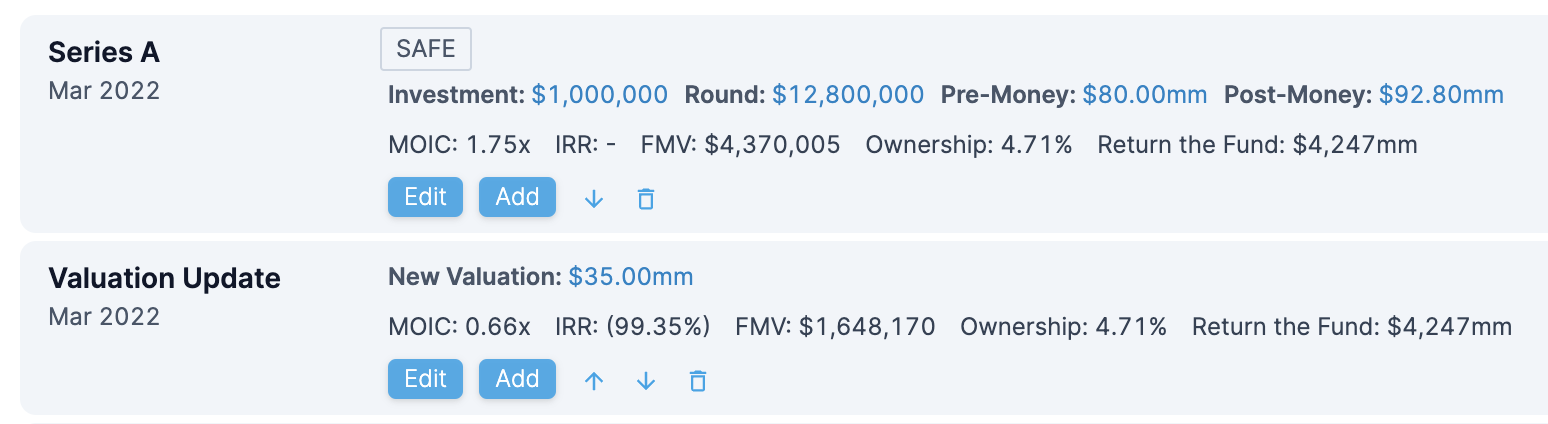Delete the Valuation Update entry

pyautogui.click(x=698, y=380)
